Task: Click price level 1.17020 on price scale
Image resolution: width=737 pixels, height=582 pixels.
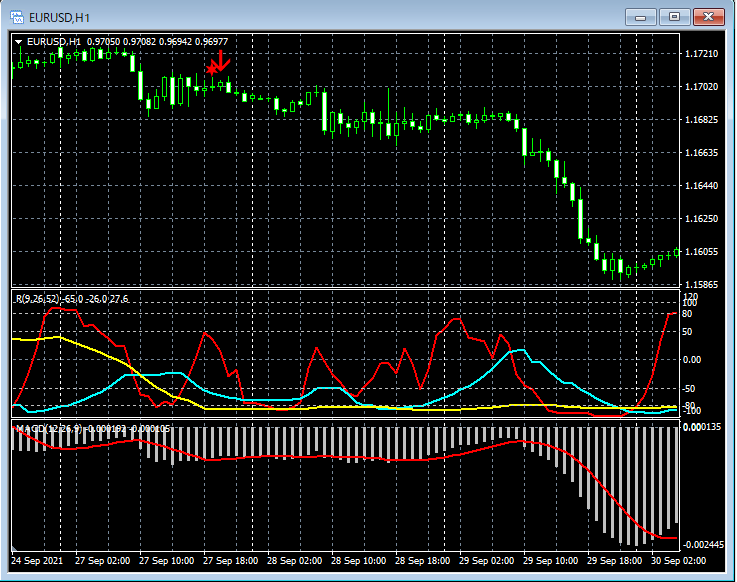Action: 702,87
